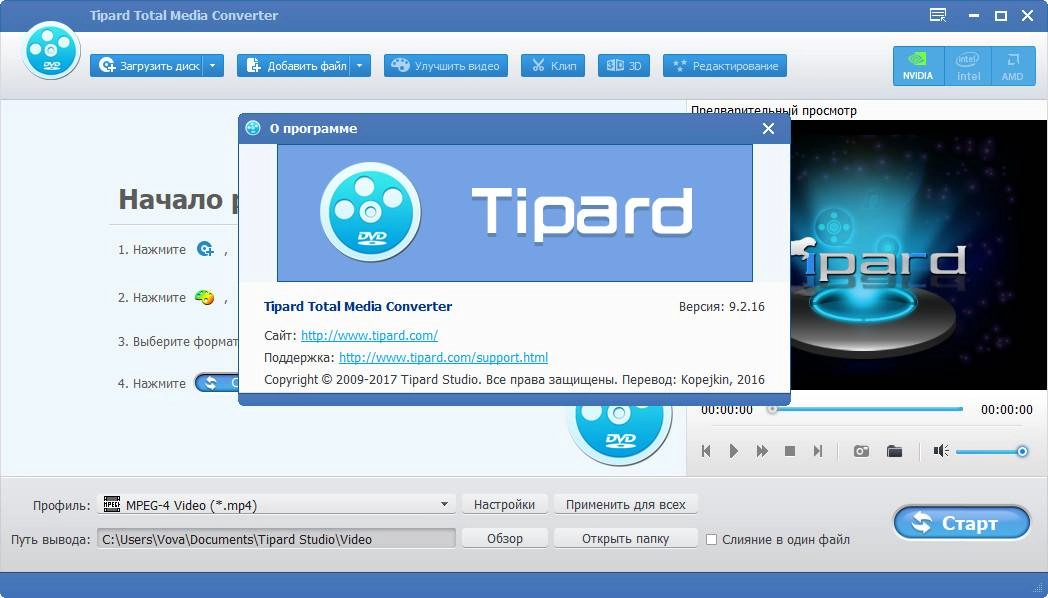Click the Tipard DVD logo in the main toolbar
The width and height of the screenshot is (1048, 598).
point(51,51)
